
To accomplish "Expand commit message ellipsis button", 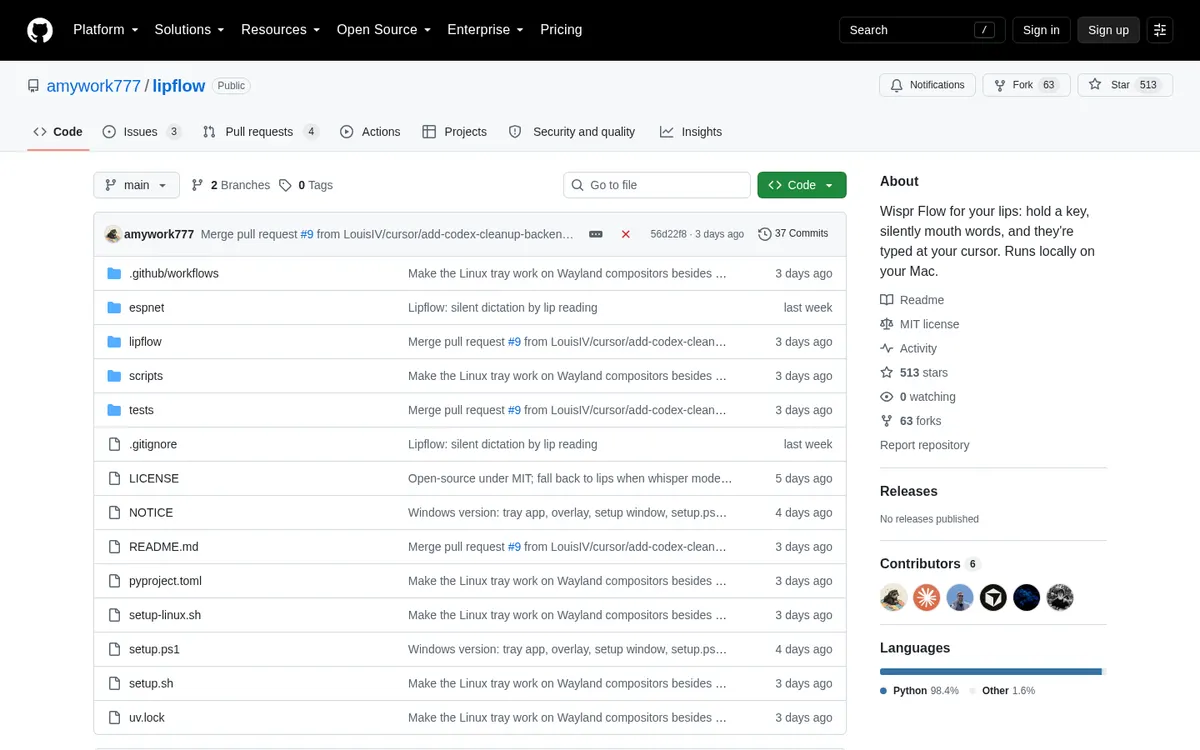I will [596, 234].
